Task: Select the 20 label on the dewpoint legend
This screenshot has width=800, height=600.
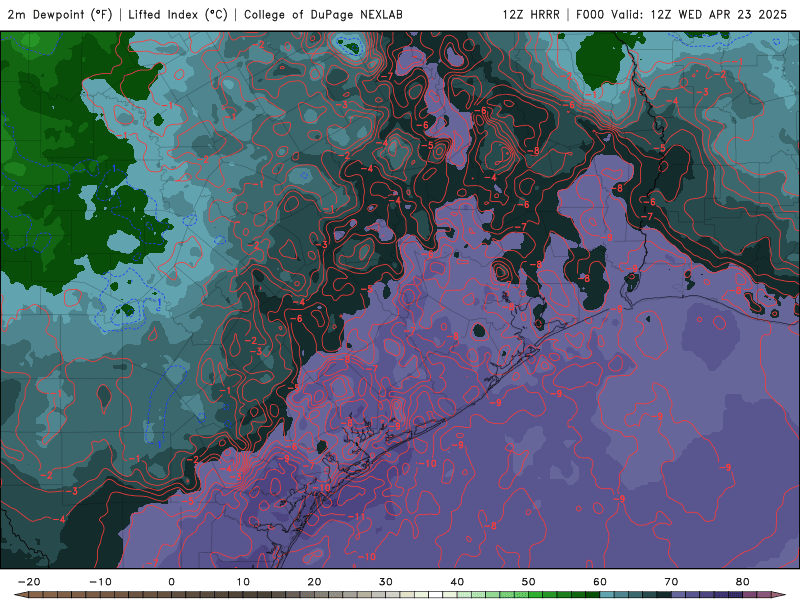Action: click(x=314, y=582)
